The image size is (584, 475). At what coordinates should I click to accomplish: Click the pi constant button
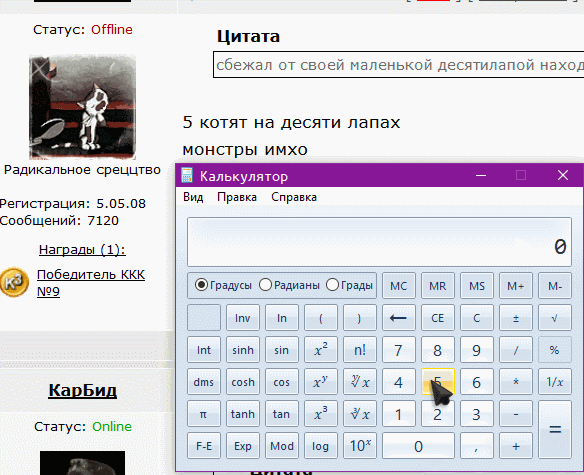(x=204, y=414)
